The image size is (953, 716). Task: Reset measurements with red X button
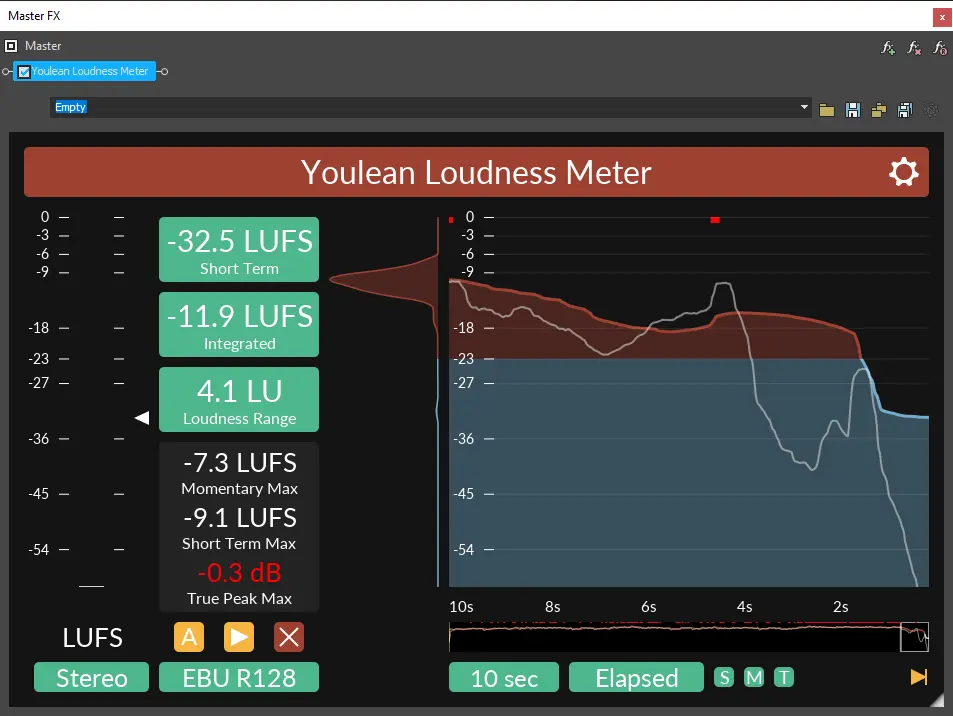coord(289,637)
